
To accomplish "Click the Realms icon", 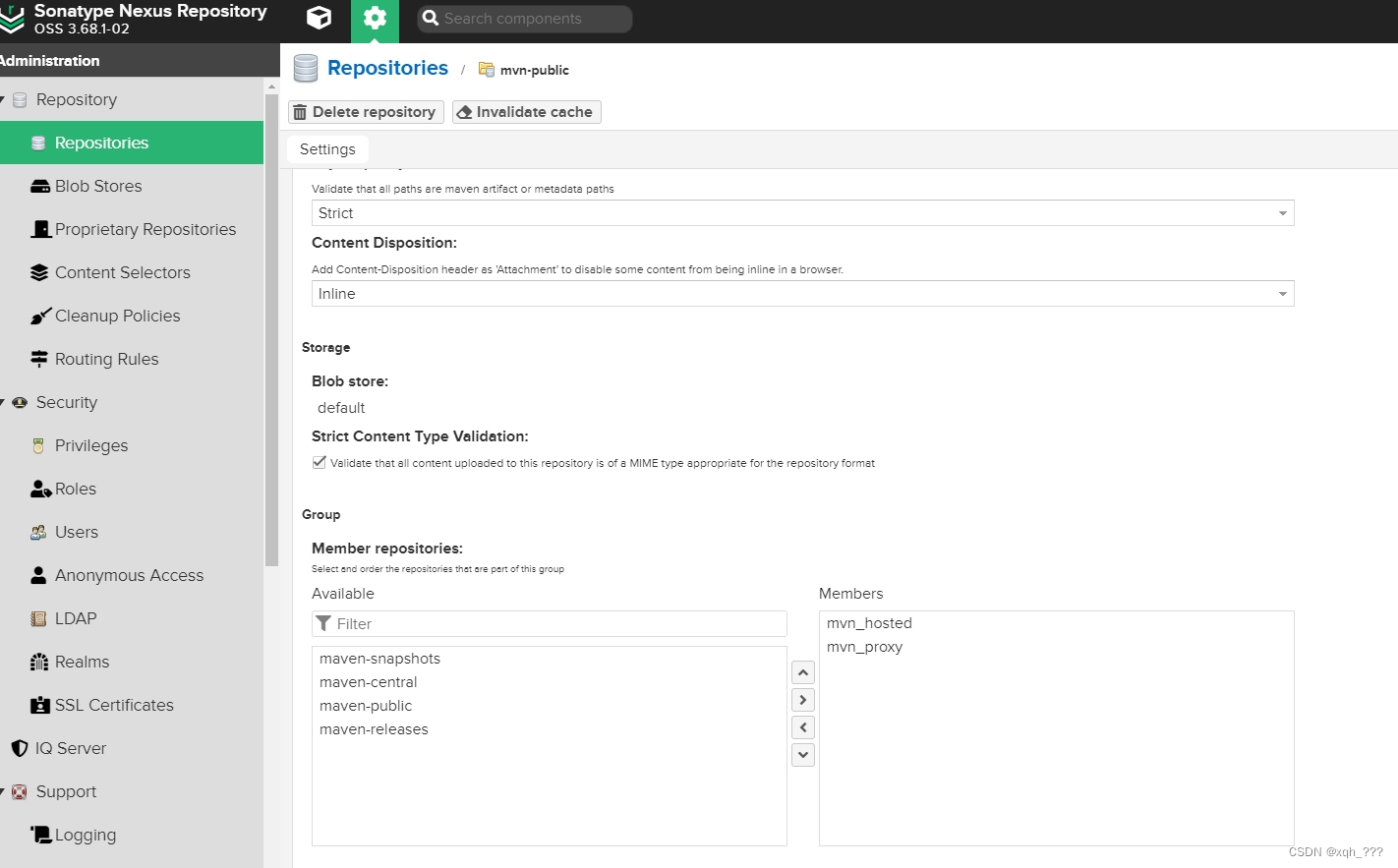I will pos(39,662).
